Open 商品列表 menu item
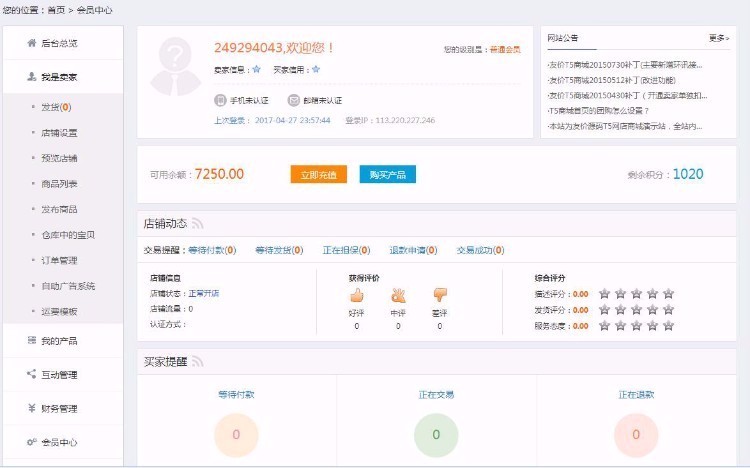750x468 pixels. [59, 184]
